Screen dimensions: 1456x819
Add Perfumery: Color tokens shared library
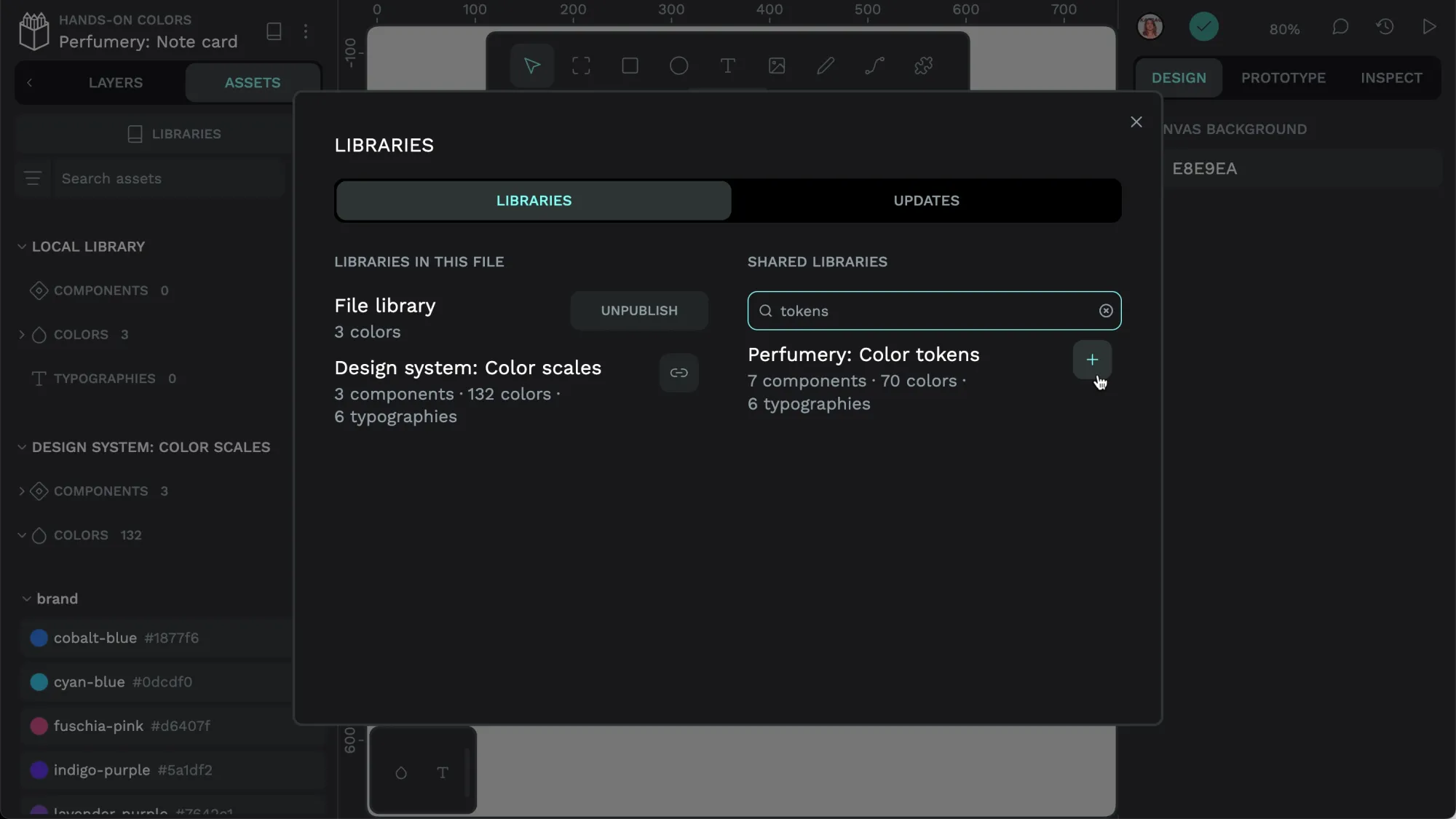coord(1091,359)
